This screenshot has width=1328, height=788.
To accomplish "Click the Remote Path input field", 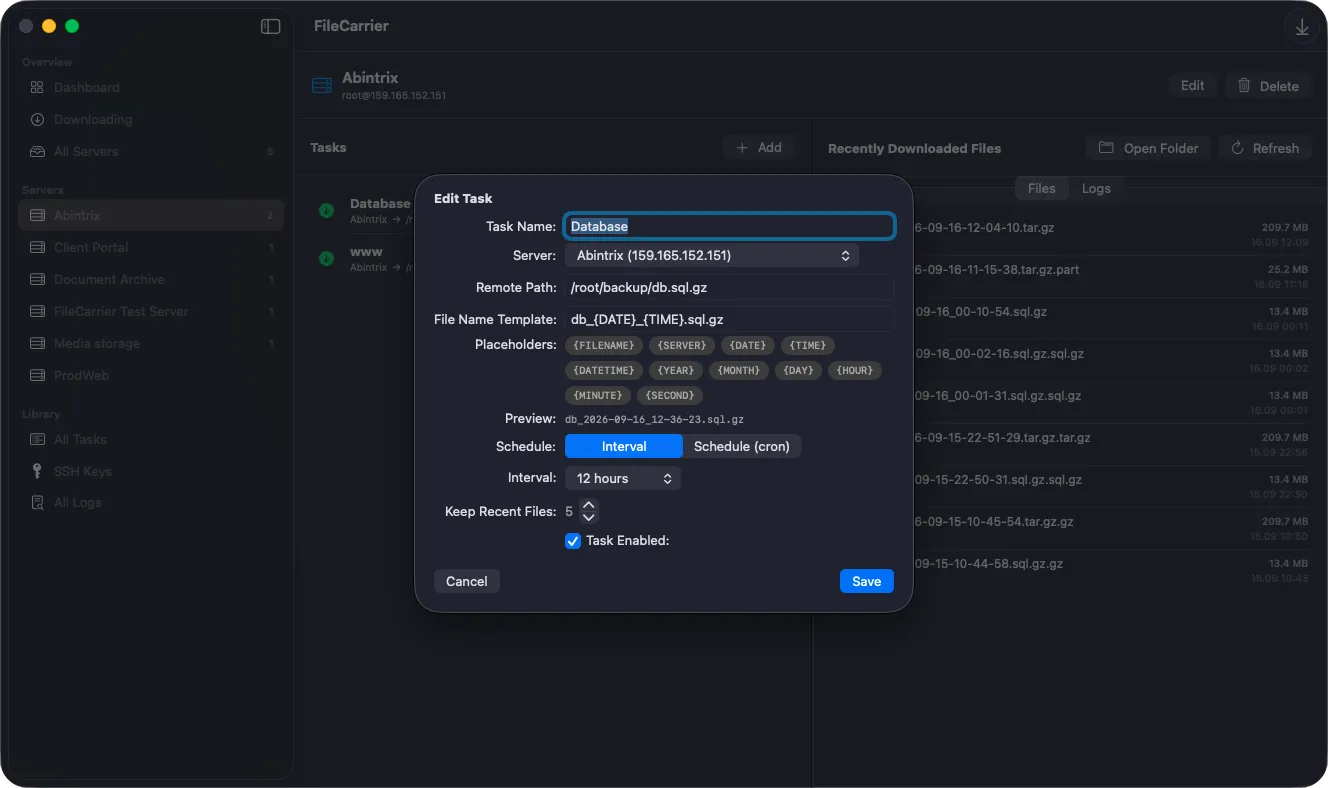I will point(730,287).
